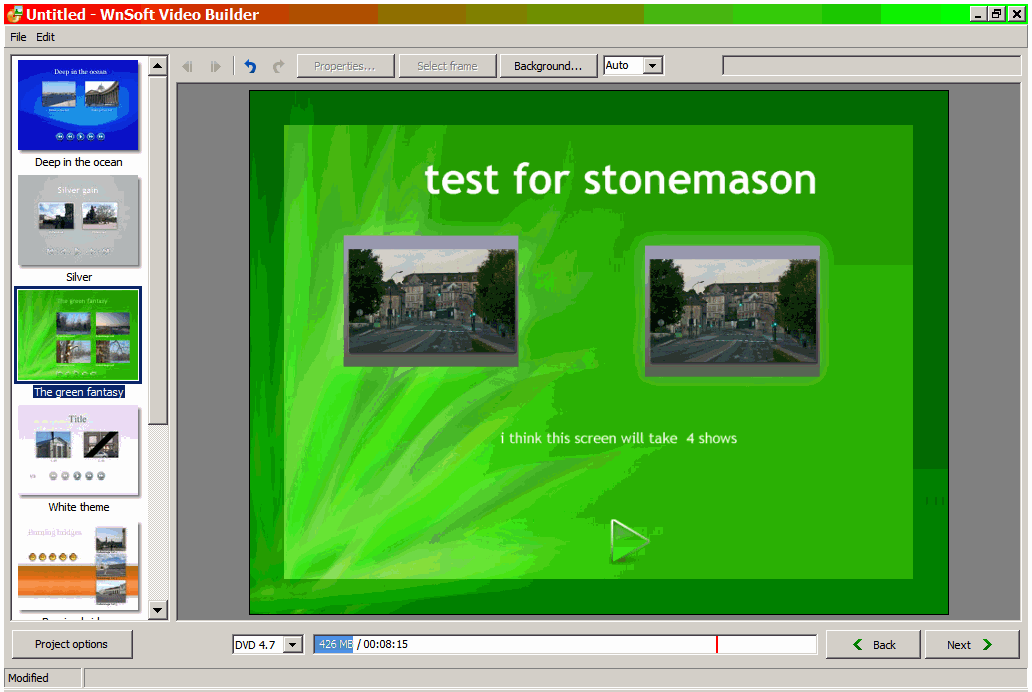Click the 426 MB size readout

pos(334,644)
